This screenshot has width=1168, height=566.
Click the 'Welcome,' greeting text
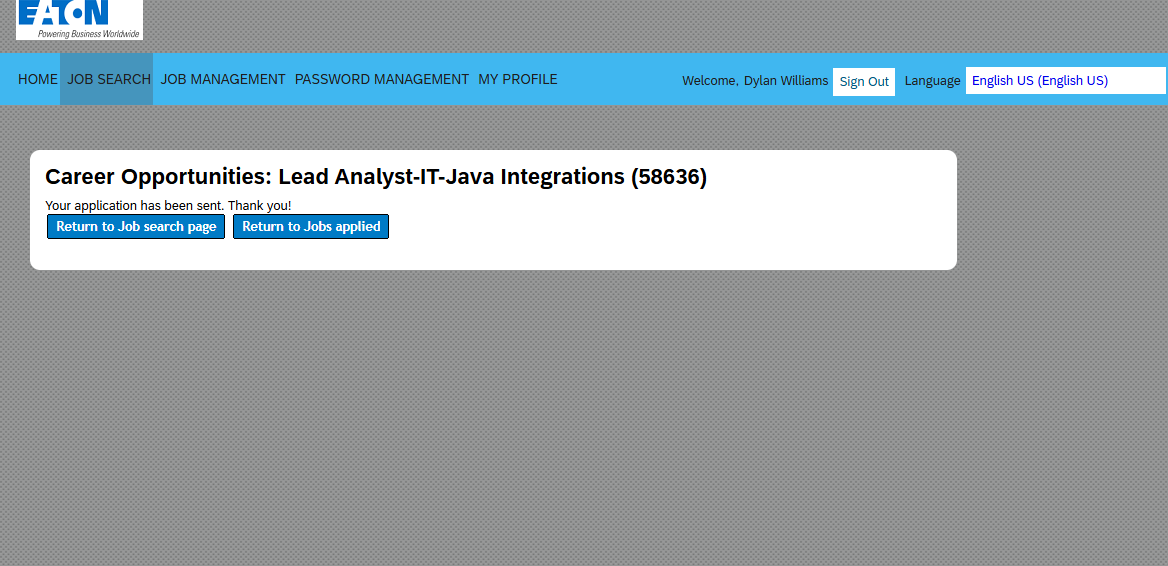[710, 81]
